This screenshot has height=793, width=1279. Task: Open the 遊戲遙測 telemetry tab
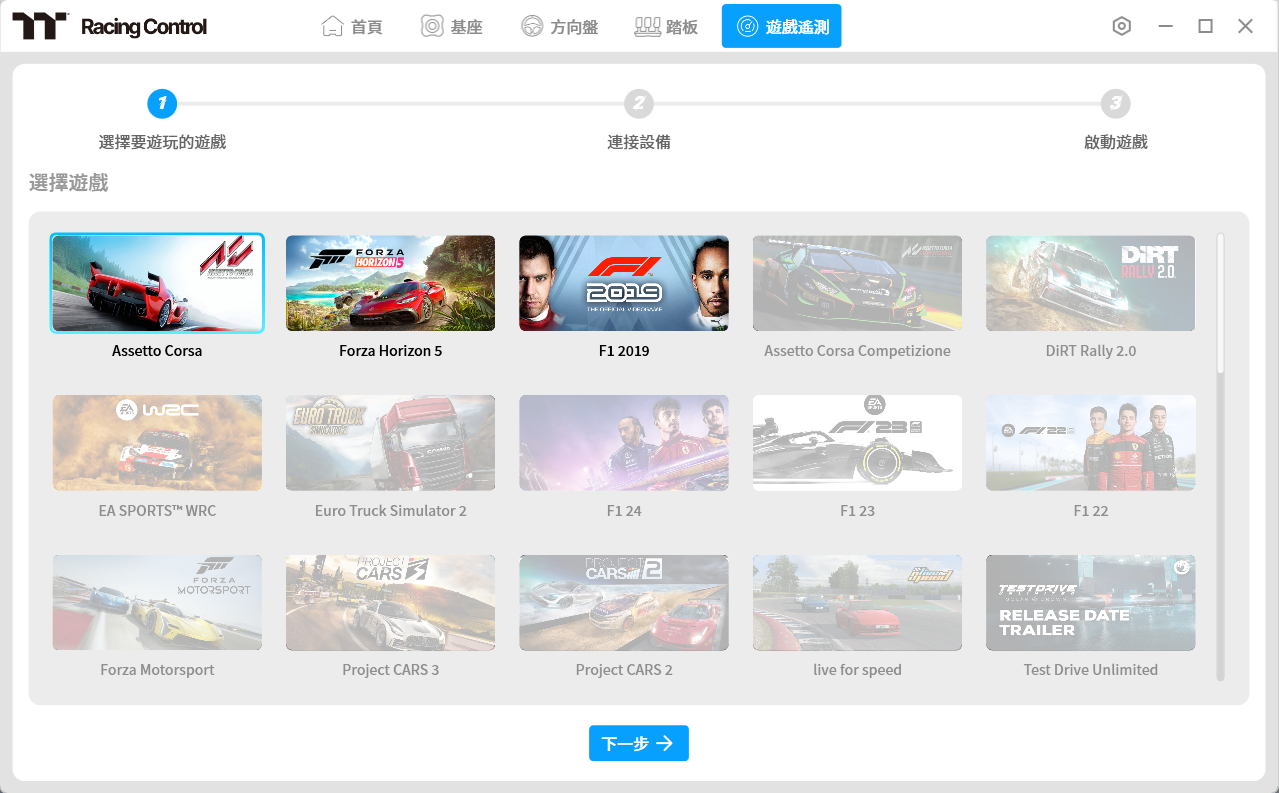(x=781, y=26)
